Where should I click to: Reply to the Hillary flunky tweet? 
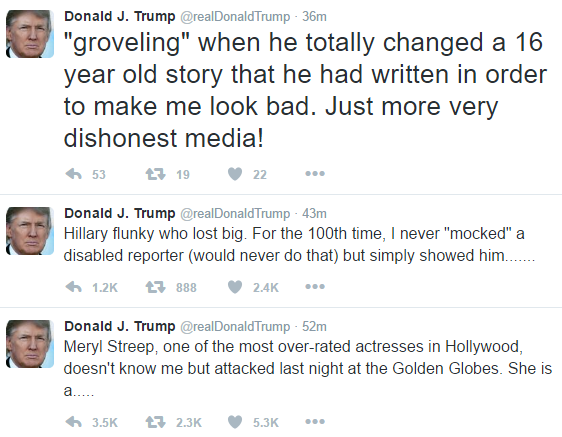pos(74,287)
